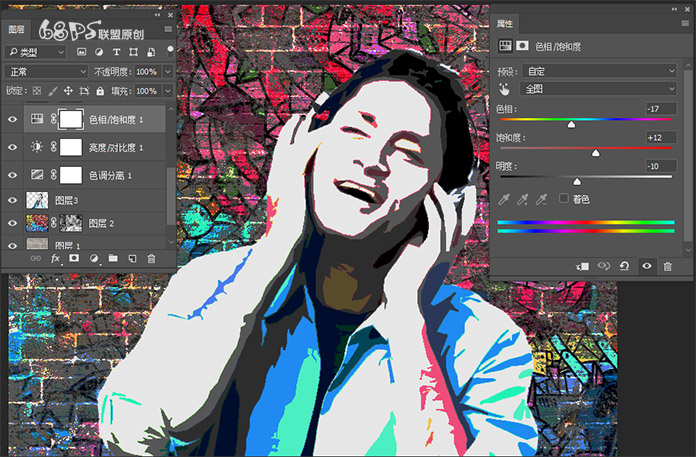Toggle adjustment layer filter icon
Screen dimensions: 696x457
[x=99, y=52]
